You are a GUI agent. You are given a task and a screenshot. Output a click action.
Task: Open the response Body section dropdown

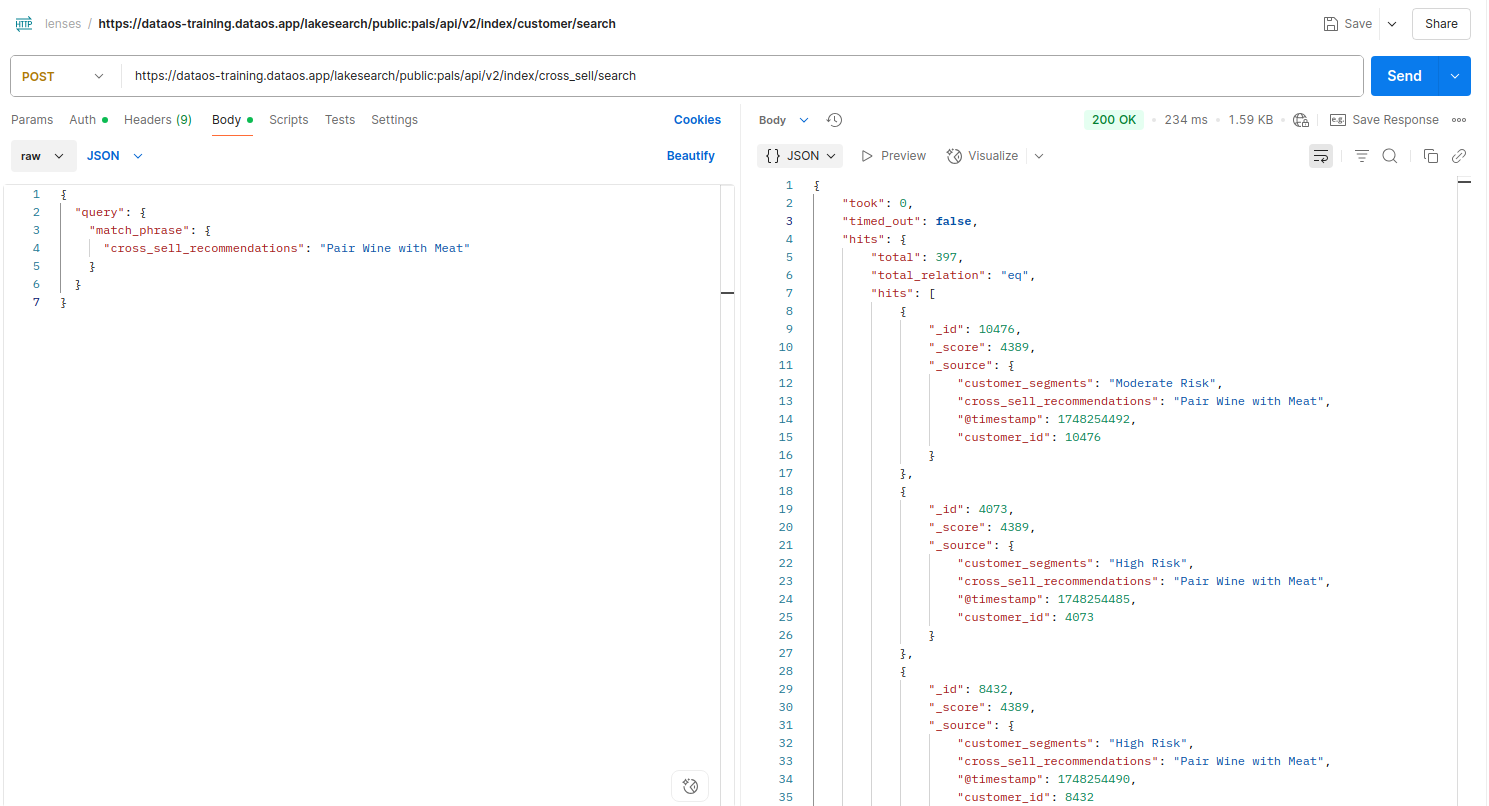[x=784, y=120]
